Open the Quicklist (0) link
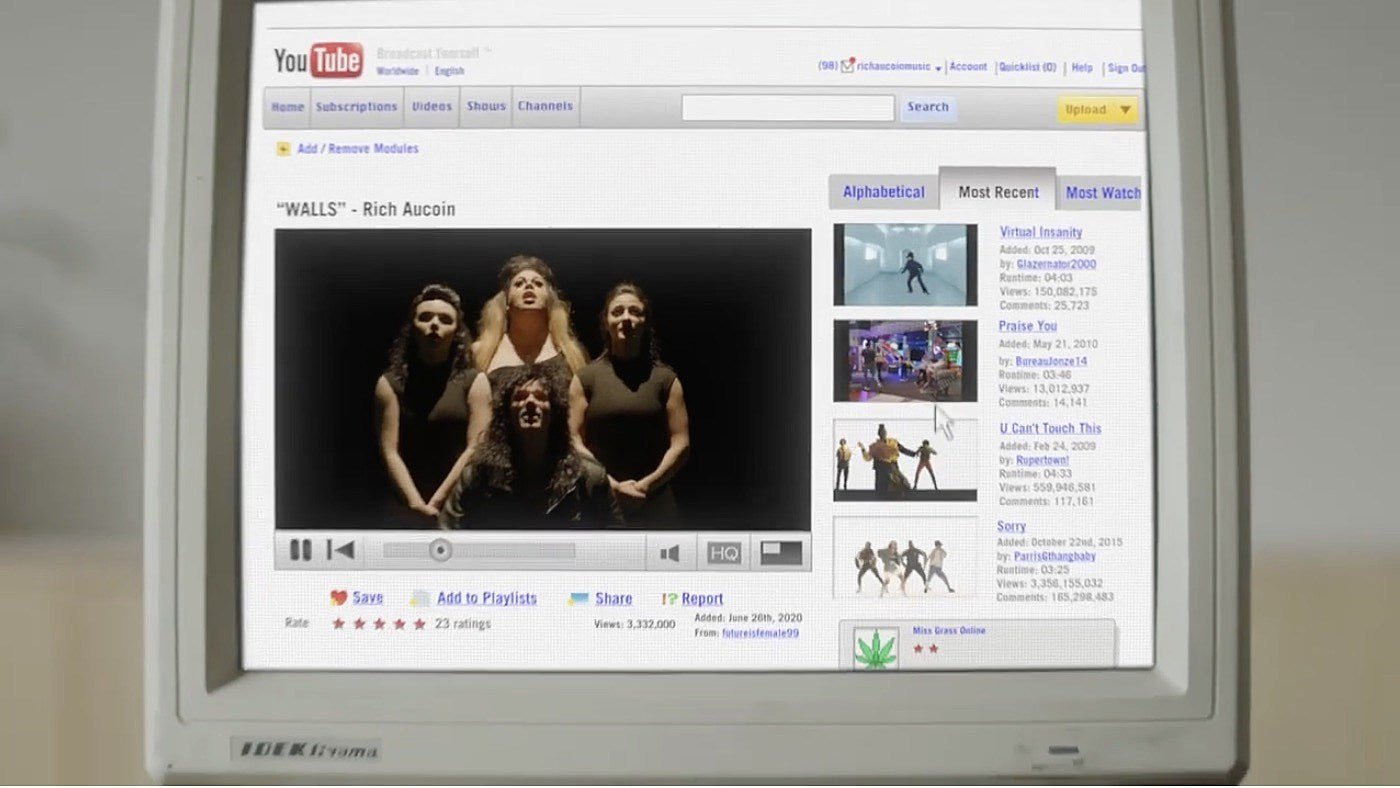The height and width of the screenshot is (788, 1400). 1027,68
